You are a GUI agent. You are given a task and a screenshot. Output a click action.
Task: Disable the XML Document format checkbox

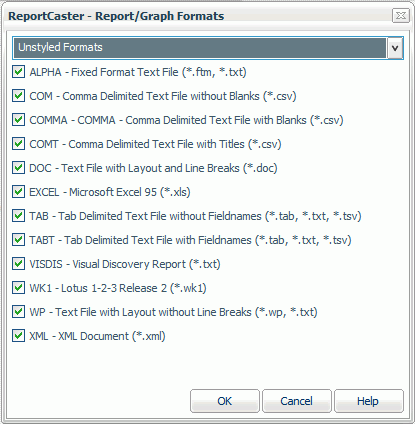pyautogui.click(x=18, y=336)
